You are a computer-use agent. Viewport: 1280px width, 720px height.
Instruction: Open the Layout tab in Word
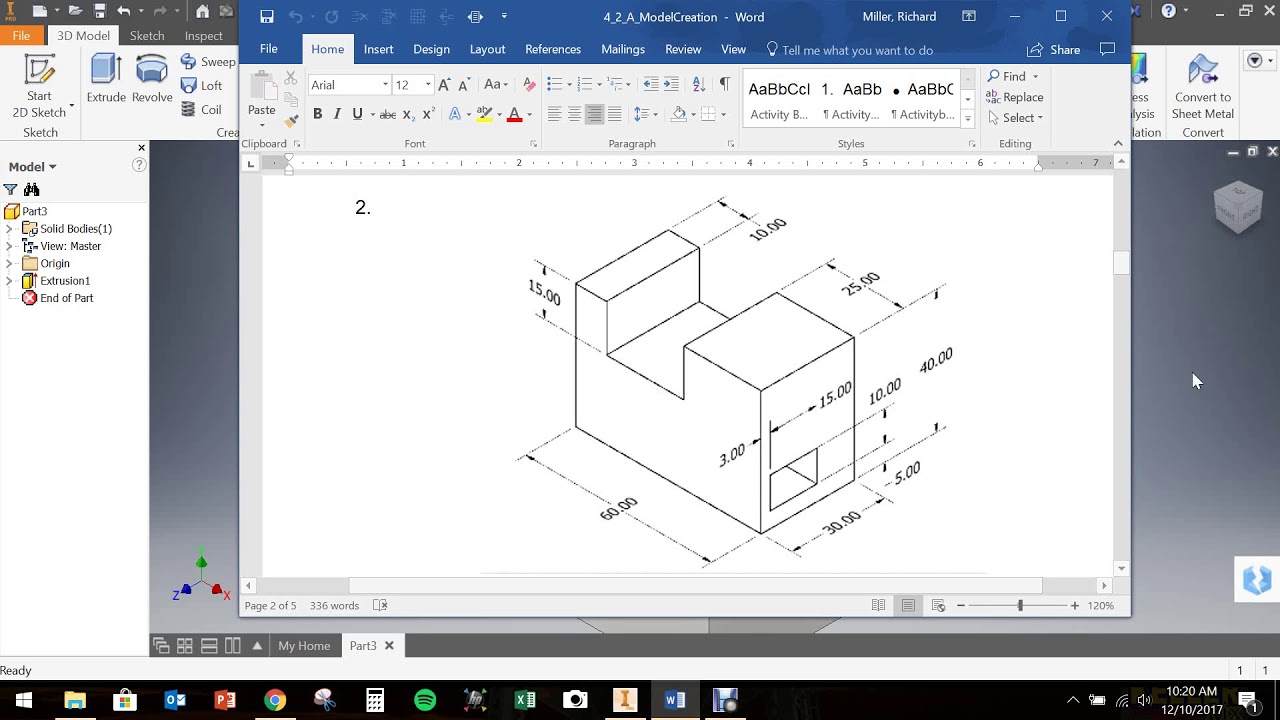tap(487, 49)
